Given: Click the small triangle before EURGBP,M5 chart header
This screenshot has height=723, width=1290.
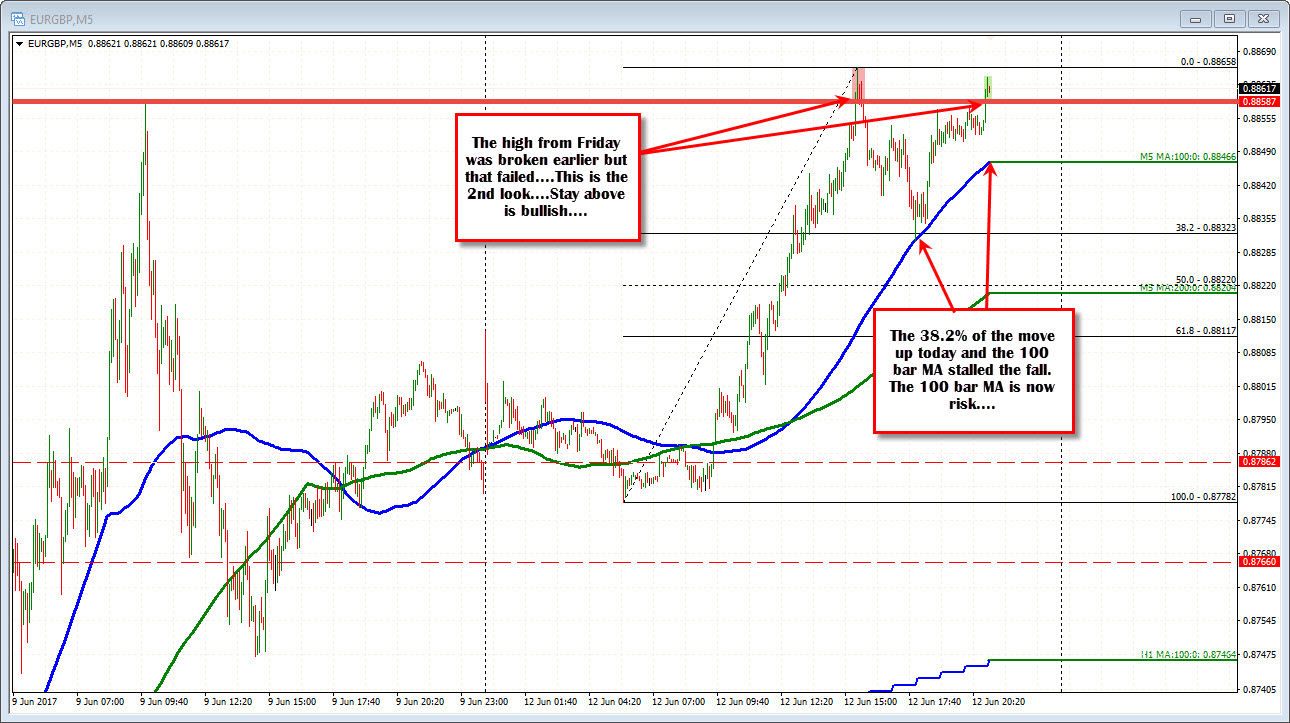Looking at the screenshot, I should 19,43.
